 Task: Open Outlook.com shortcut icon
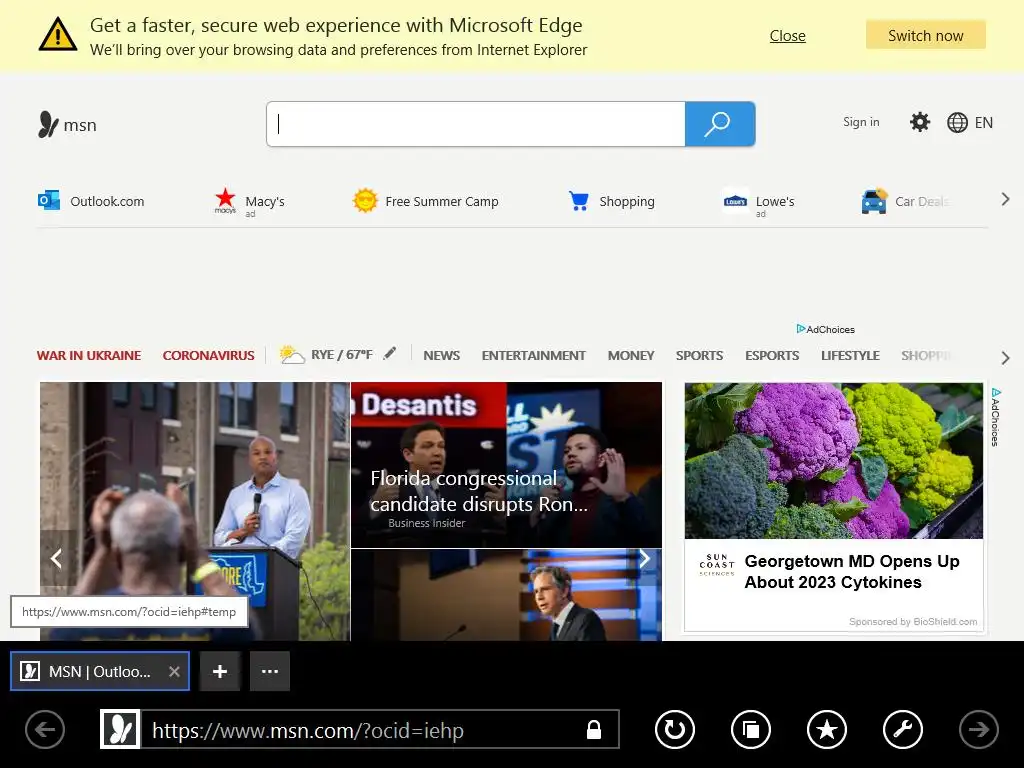coord(49,200)
